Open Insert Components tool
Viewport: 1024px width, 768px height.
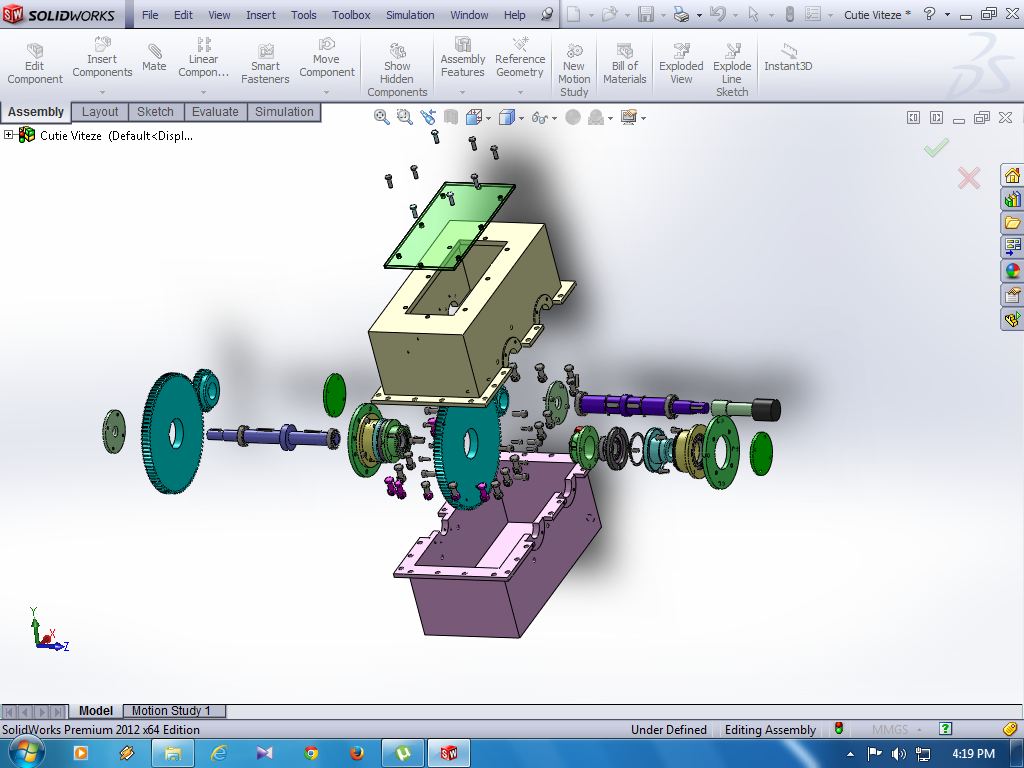(102, 57)
